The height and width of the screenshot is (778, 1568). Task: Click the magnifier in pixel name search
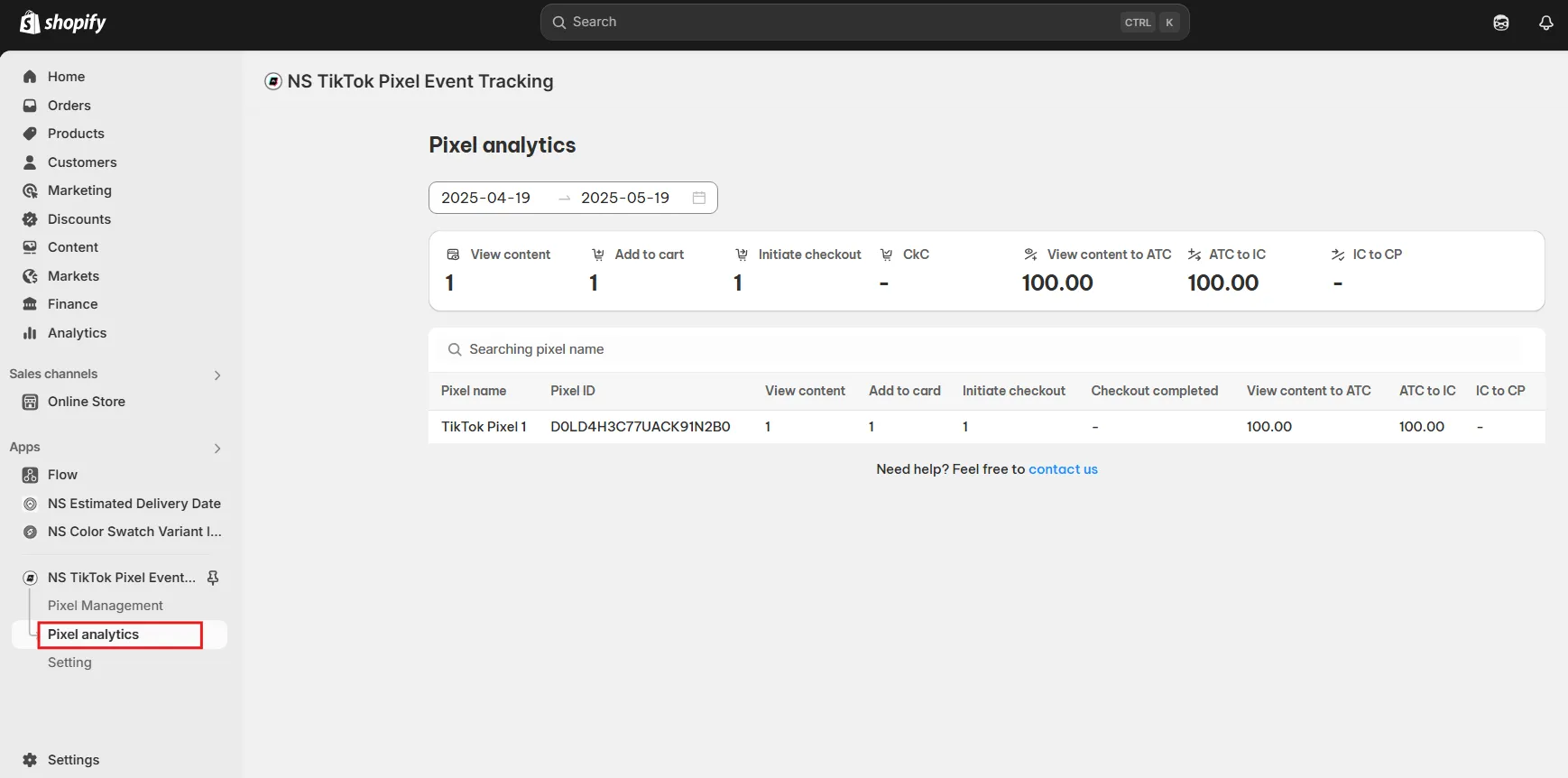tap(455, 349)
